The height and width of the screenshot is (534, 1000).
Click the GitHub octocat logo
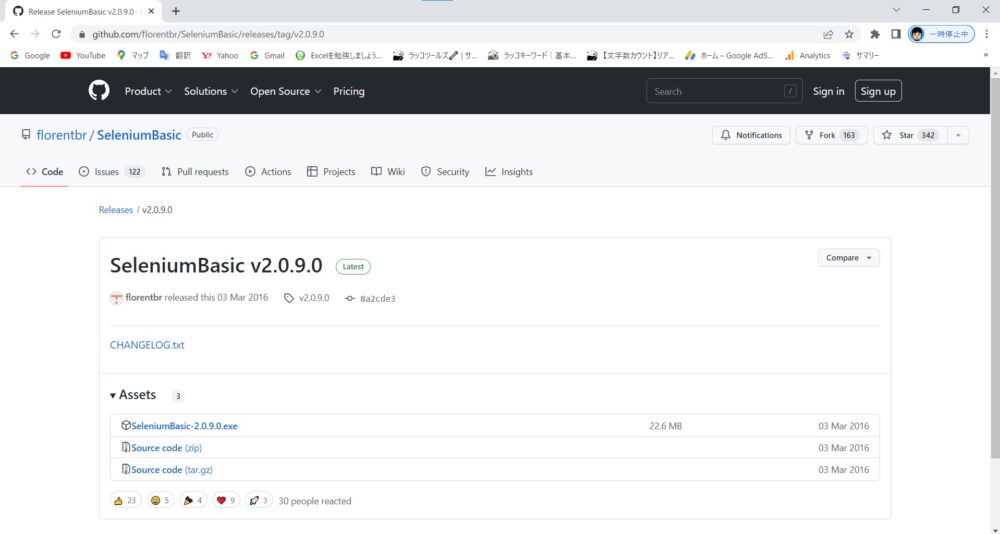(99, 91)
